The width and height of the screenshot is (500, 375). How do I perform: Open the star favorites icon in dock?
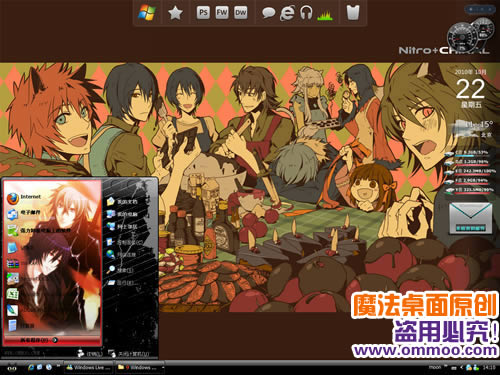coord(175,13)
